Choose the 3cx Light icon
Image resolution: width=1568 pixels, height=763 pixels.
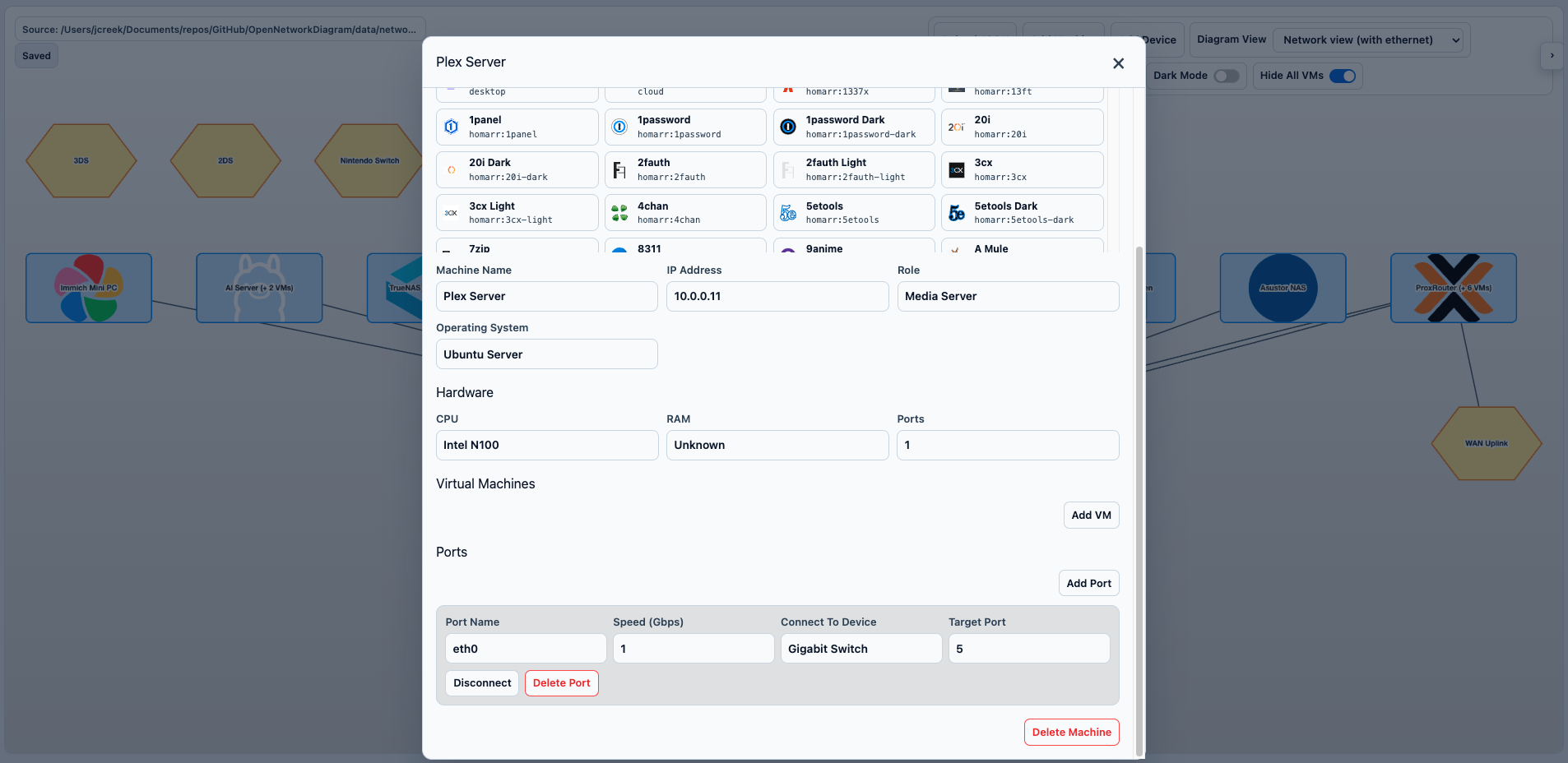point(517,213)
